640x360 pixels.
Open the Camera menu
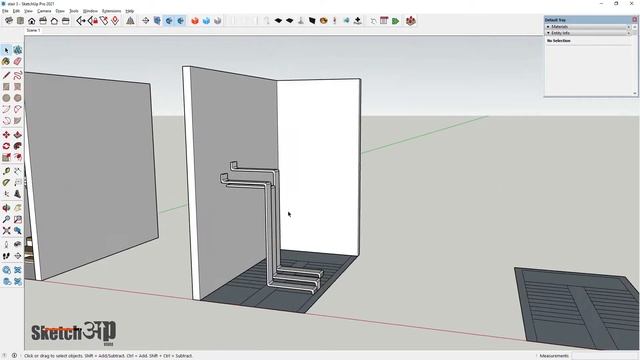[44, 11]
